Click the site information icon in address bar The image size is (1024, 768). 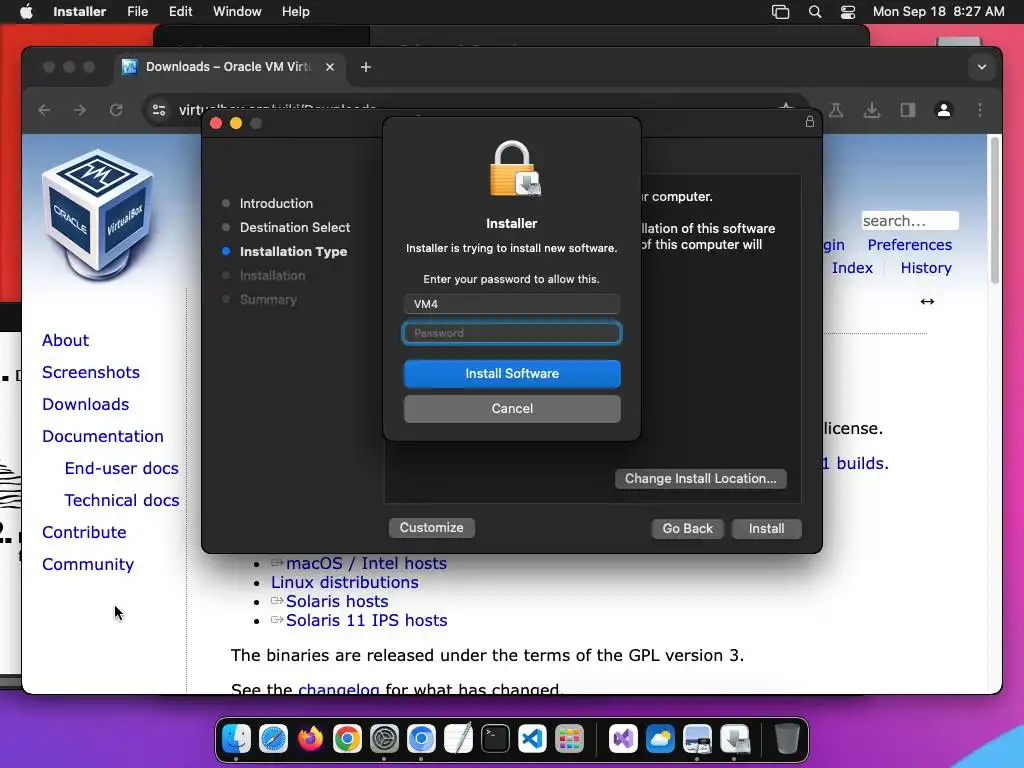point(159,110)
